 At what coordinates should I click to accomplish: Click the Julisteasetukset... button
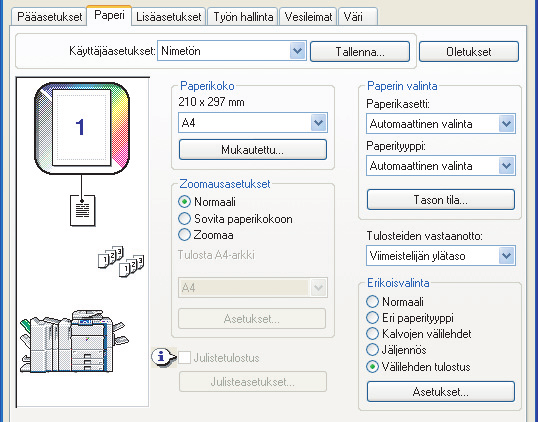coord(253,382)
